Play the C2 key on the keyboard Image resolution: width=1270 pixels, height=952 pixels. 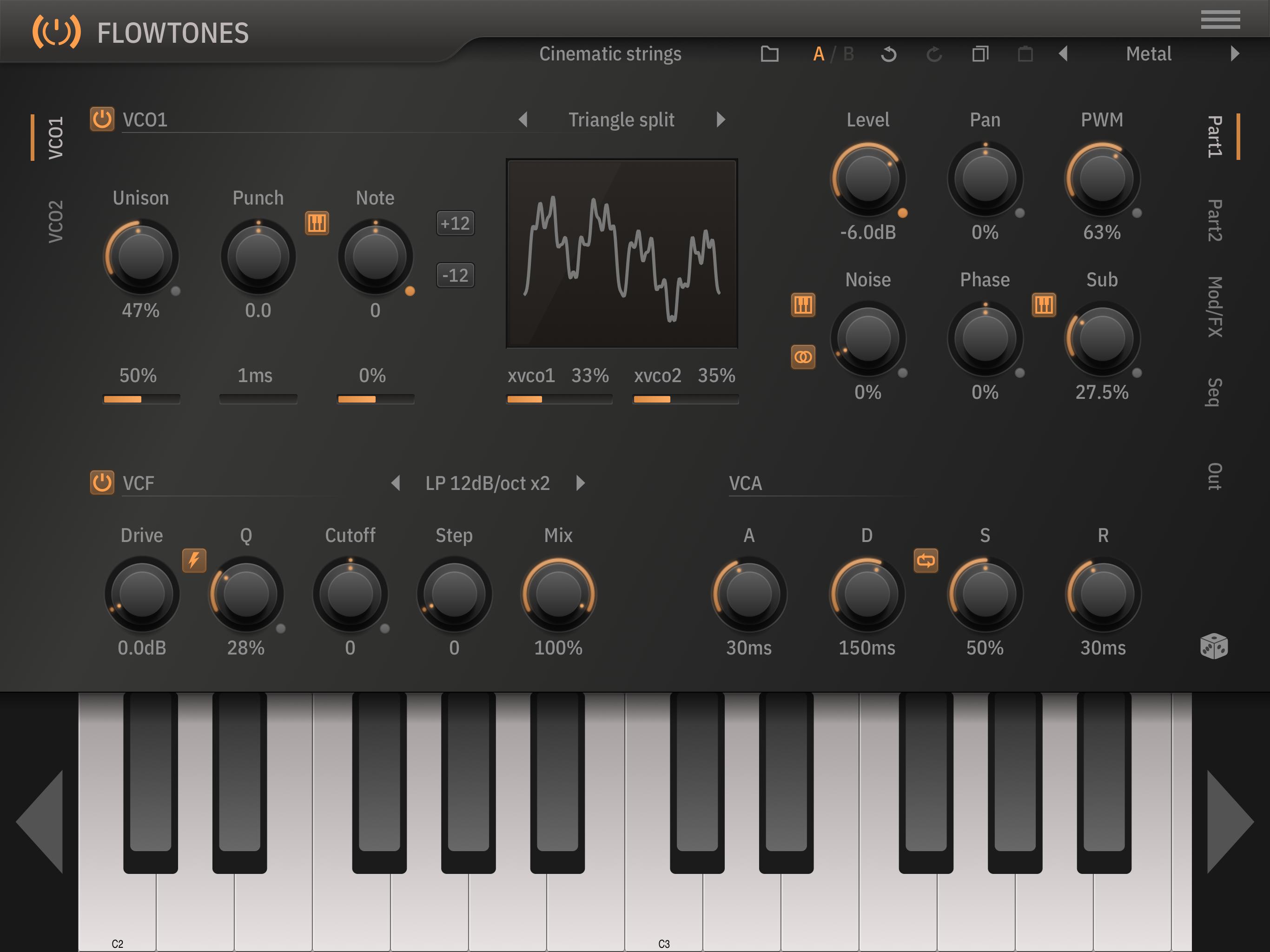[117, 913]
